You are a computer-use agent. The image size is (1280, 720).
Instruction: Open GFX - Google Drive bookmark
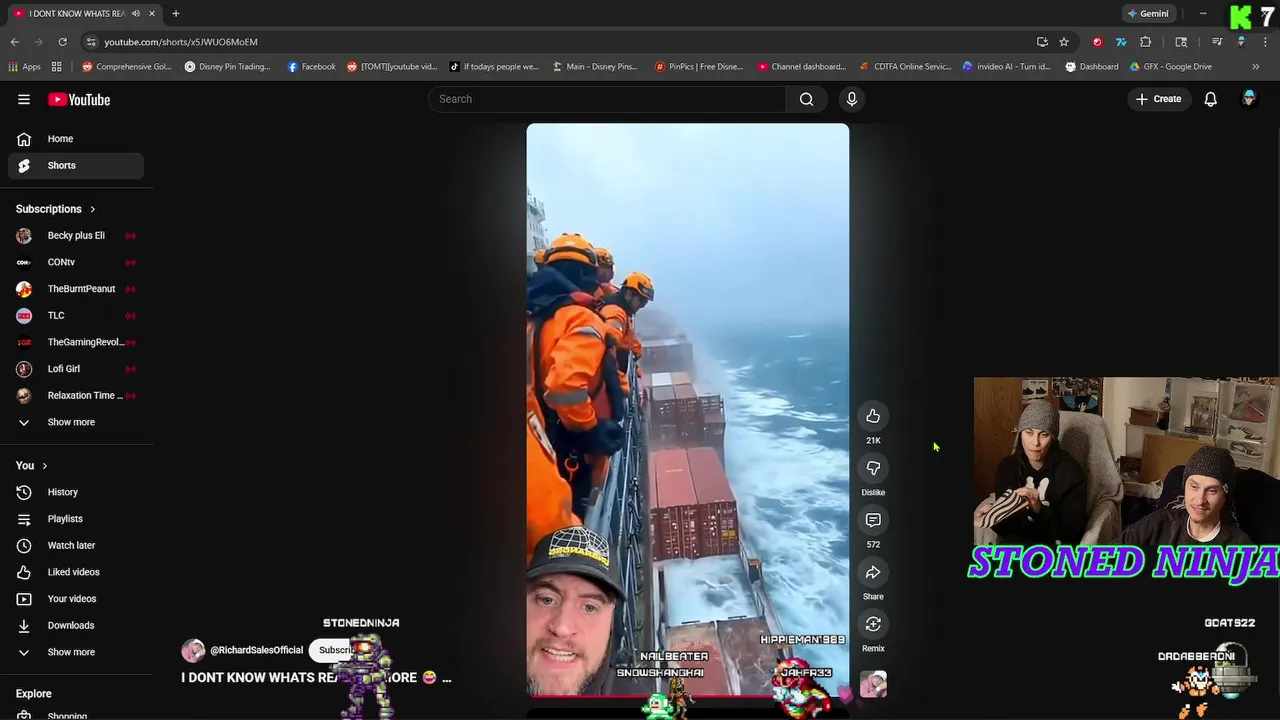tap(1171, 67)
